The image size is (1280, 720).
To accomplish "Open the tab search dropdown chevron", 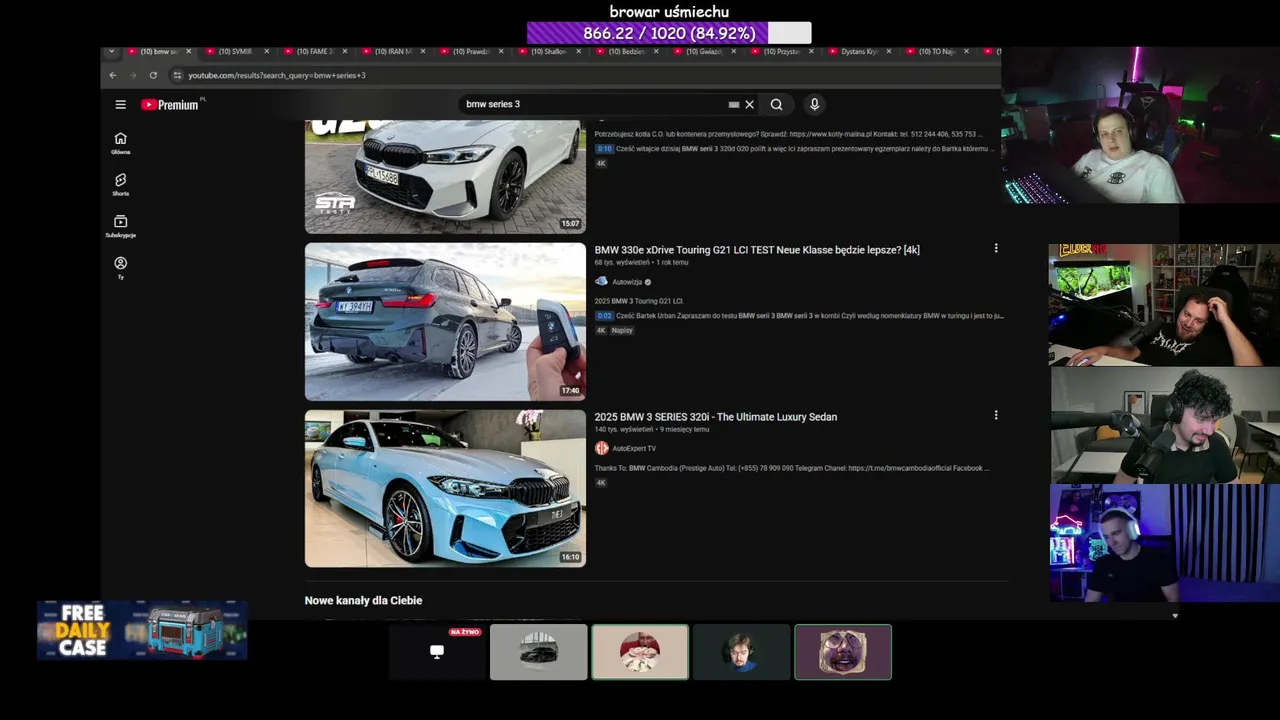I will point(111,51).
